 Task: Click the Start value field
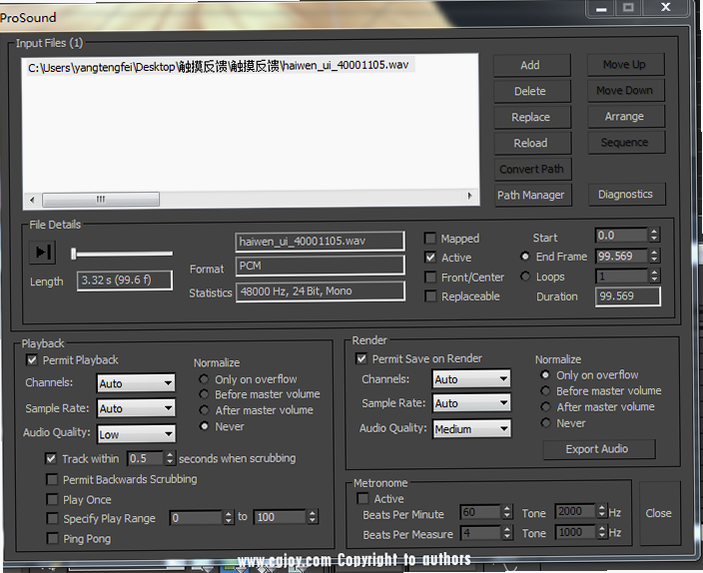pos(621,235)
